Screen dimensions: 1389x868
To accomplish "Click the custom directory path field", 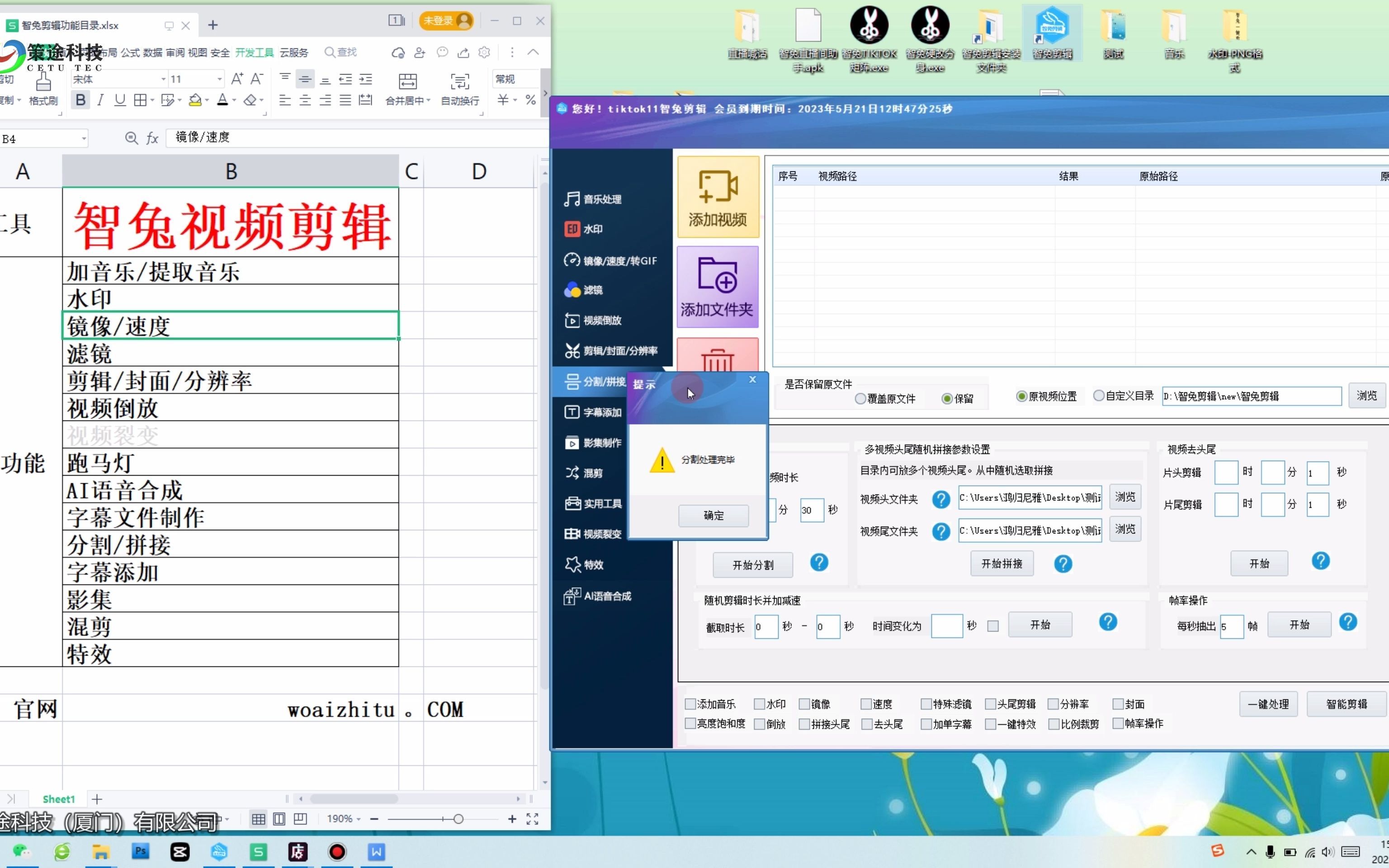I will pyautogui.click(x=1251, y=396).
